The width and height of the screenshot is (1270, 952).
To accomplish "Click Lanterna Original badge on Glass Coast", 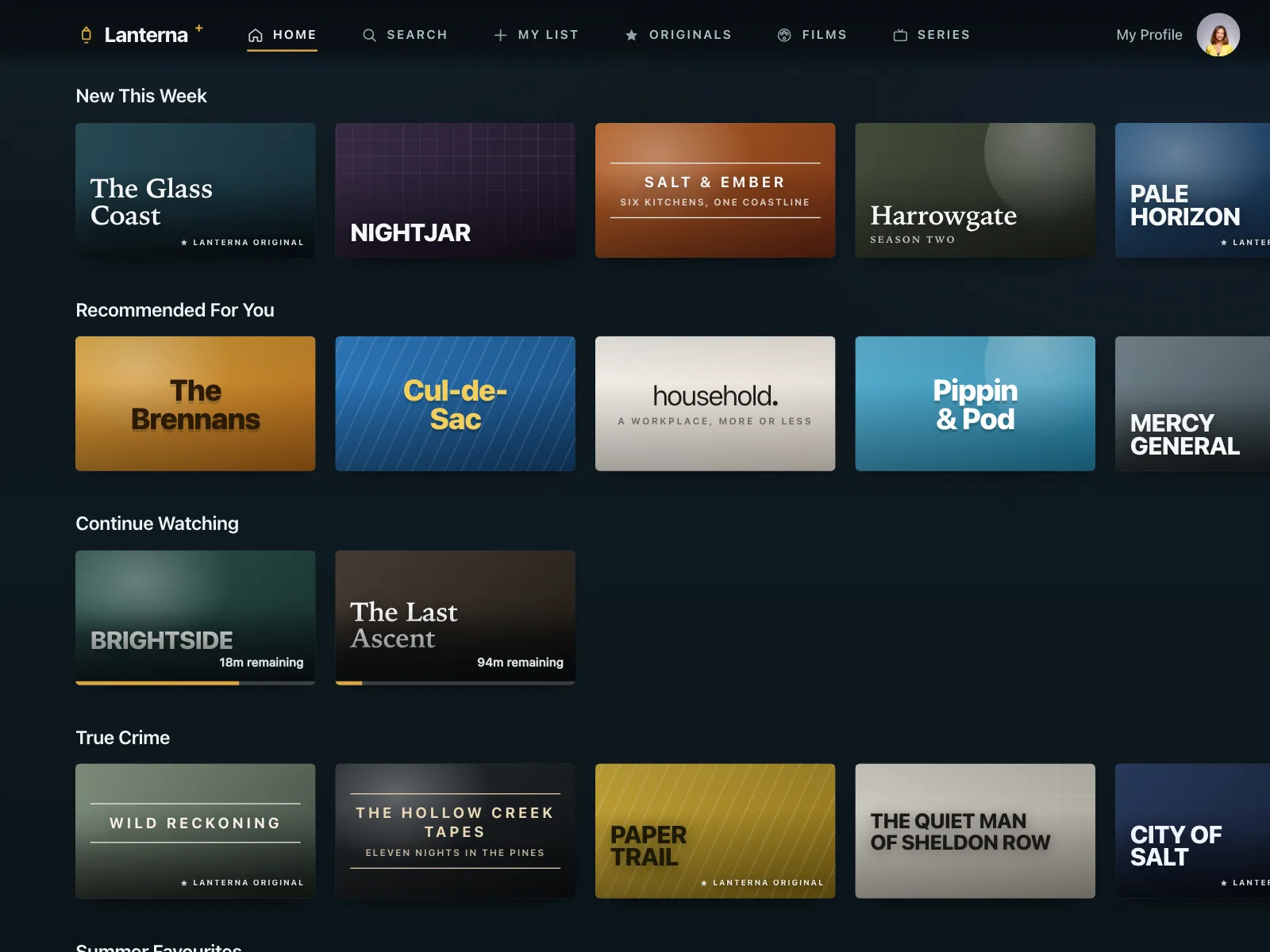I will tap(242, 243).
